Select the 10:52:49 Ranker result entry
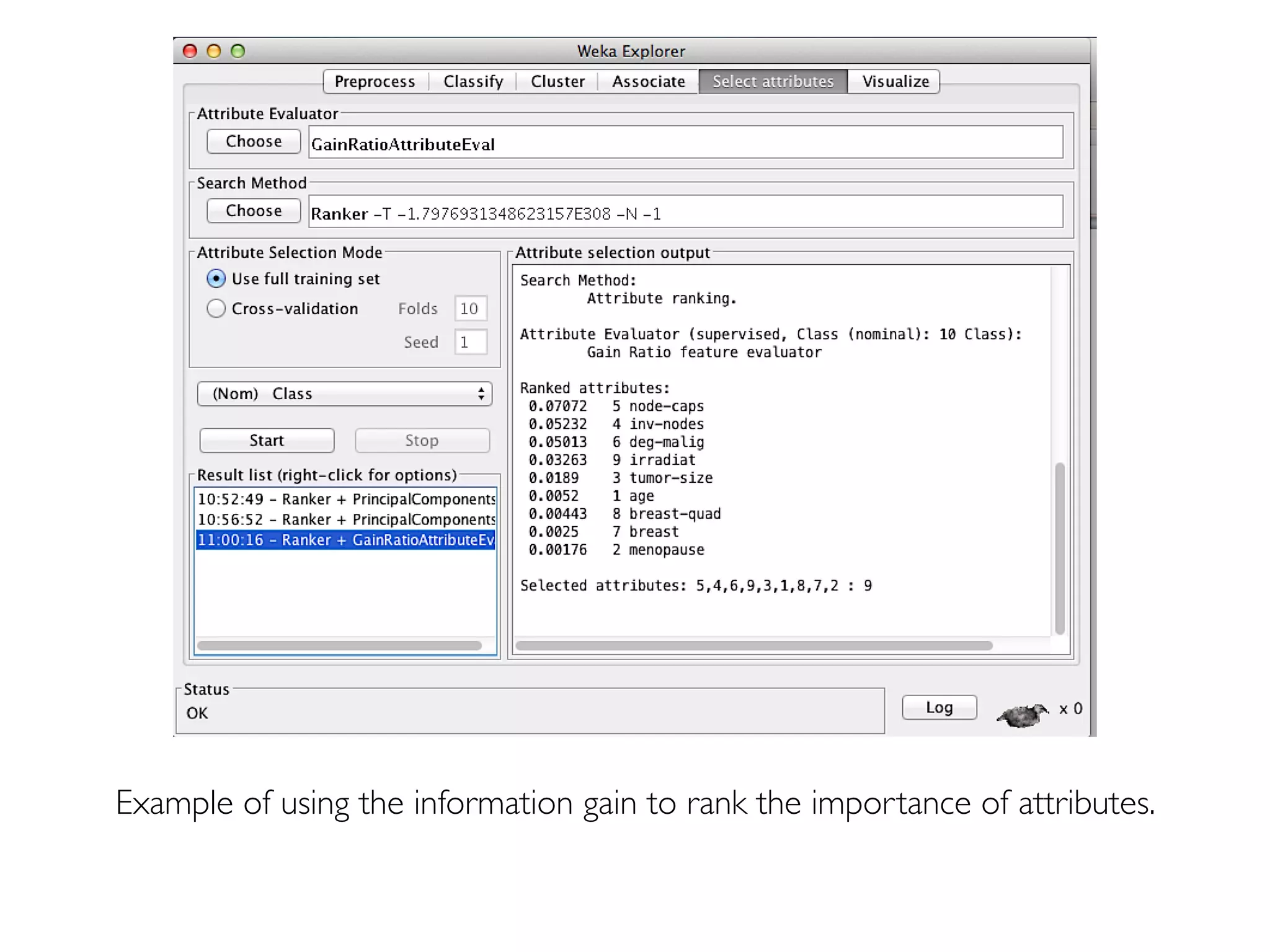The width and height of the screenshot is (1270, 952). point(345,499)
